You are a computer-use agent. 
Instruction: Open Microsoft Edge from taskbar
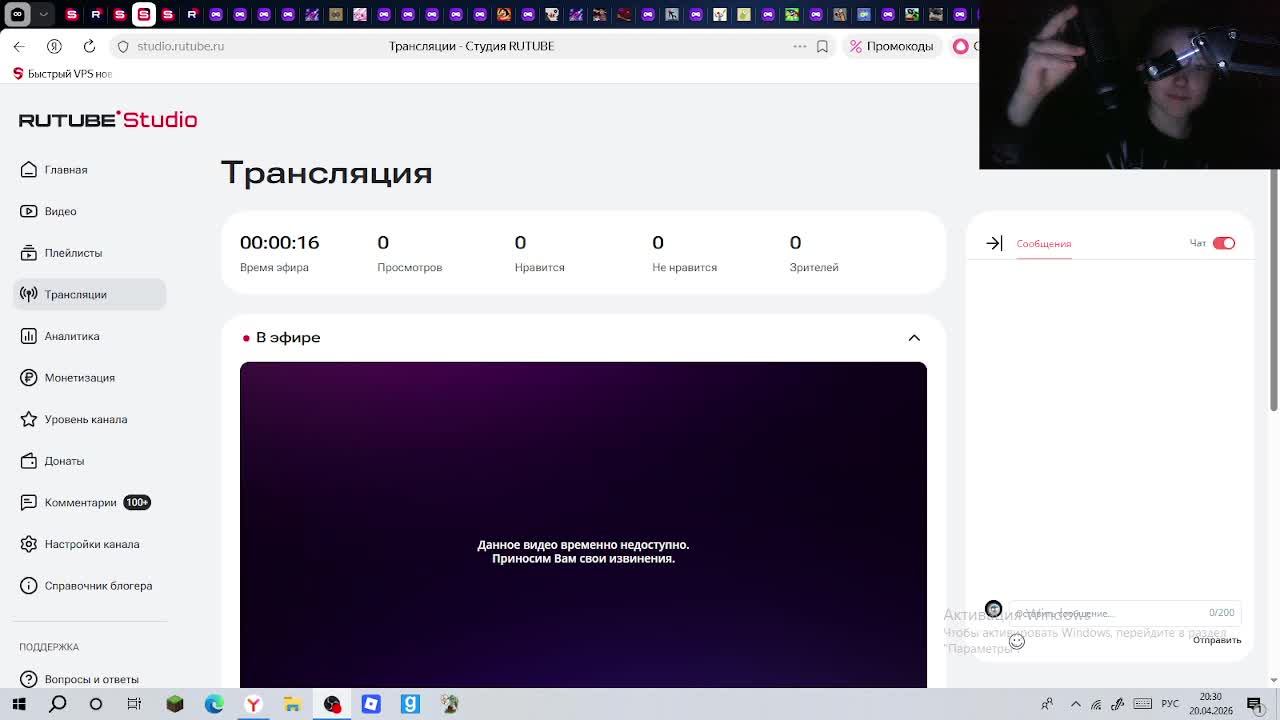pos(214,704)
